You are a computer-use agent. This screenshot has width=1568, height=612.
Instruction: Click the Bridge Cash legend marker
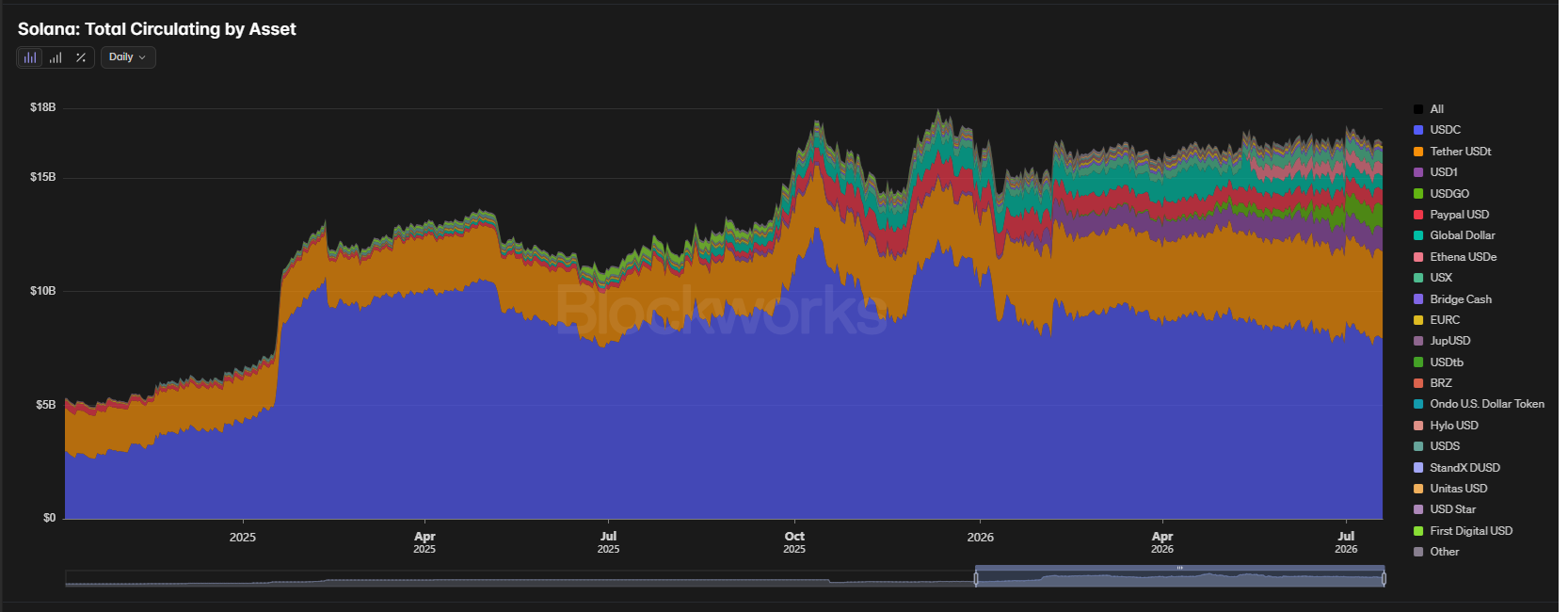pos(1418,299)
